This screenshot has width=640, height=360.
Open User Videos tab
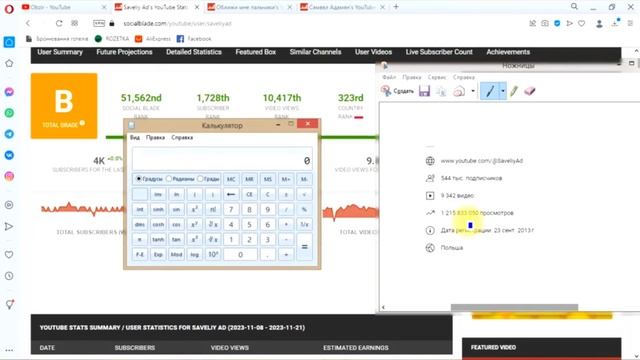[373, 52]
